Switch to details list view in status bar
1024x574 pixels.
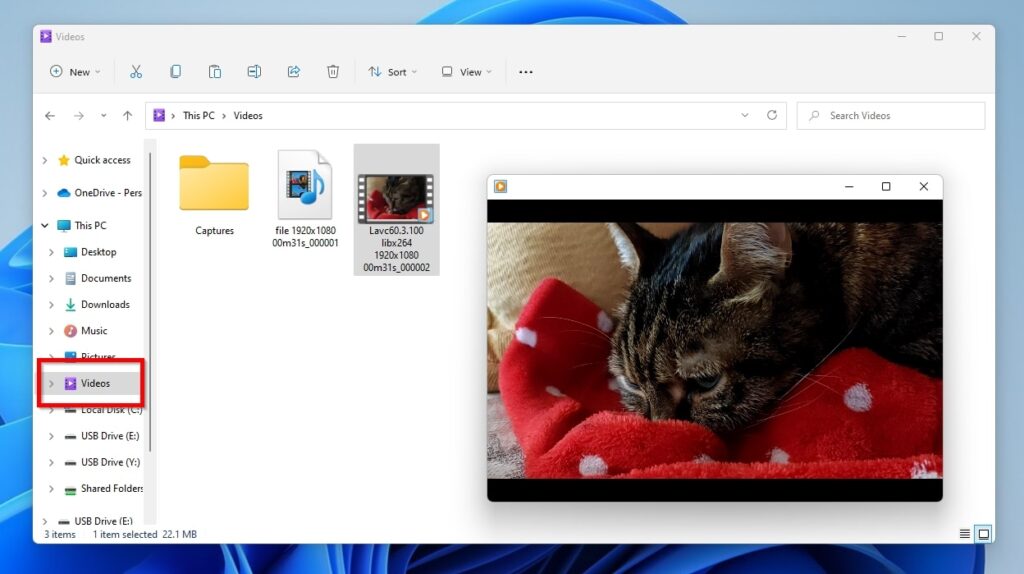click(x=964, y=534)
